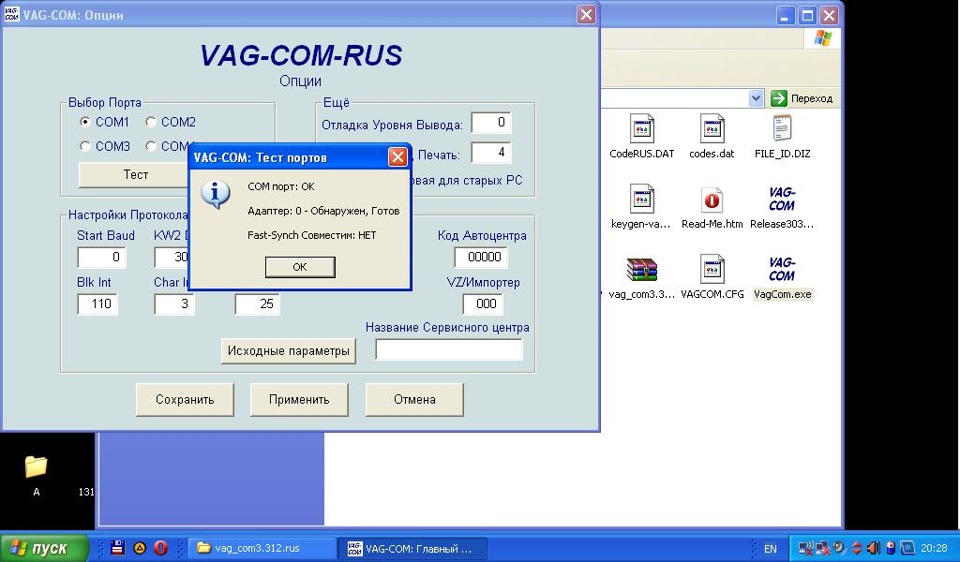This screenshot has height=562, width=960.
Task: Select the VagCom.exe application icon
Action: 782,269
